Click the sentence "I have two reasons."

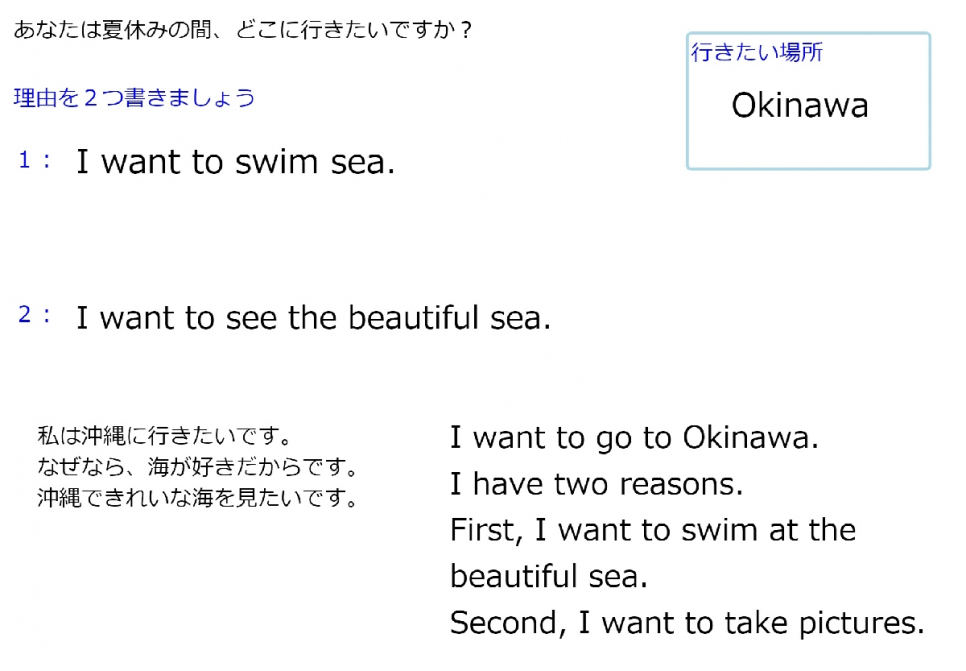(597, 485)
